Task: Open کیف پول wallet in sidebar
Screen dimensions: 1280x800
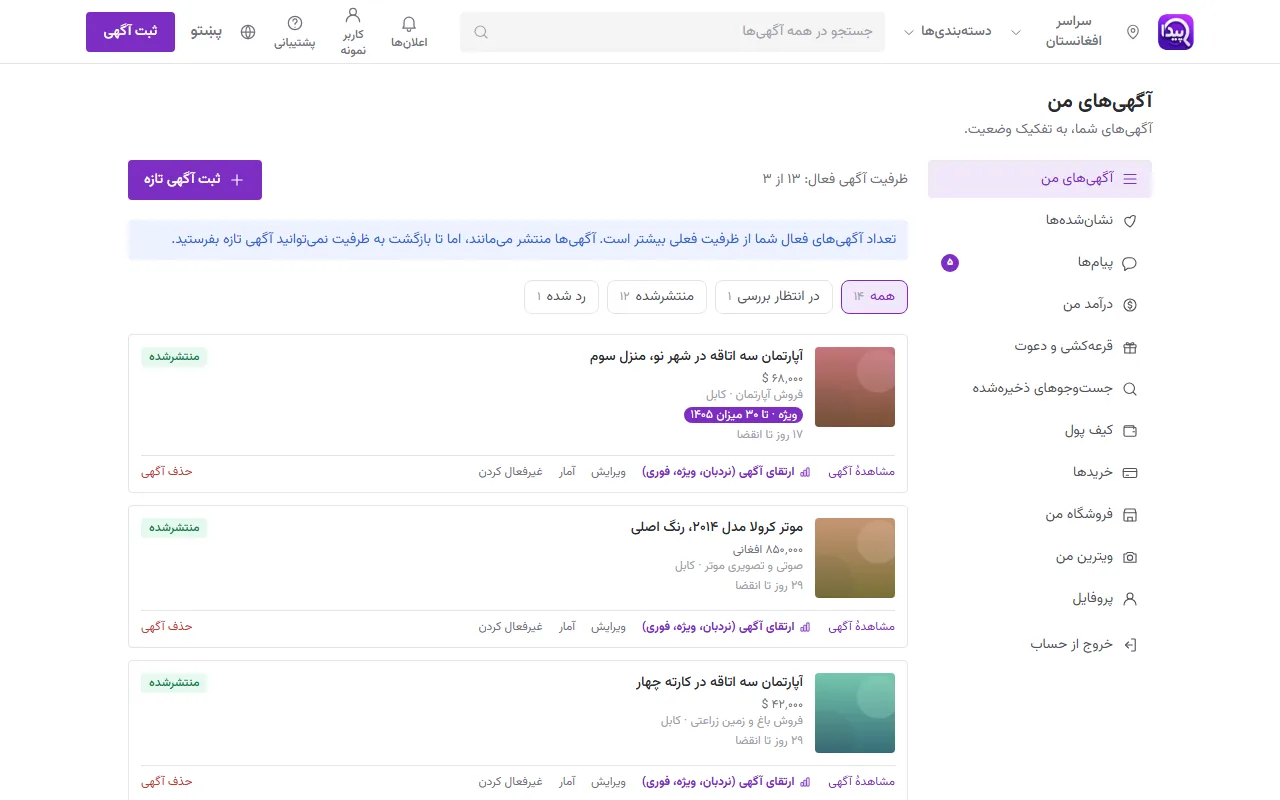Action: pos(1040,430)
